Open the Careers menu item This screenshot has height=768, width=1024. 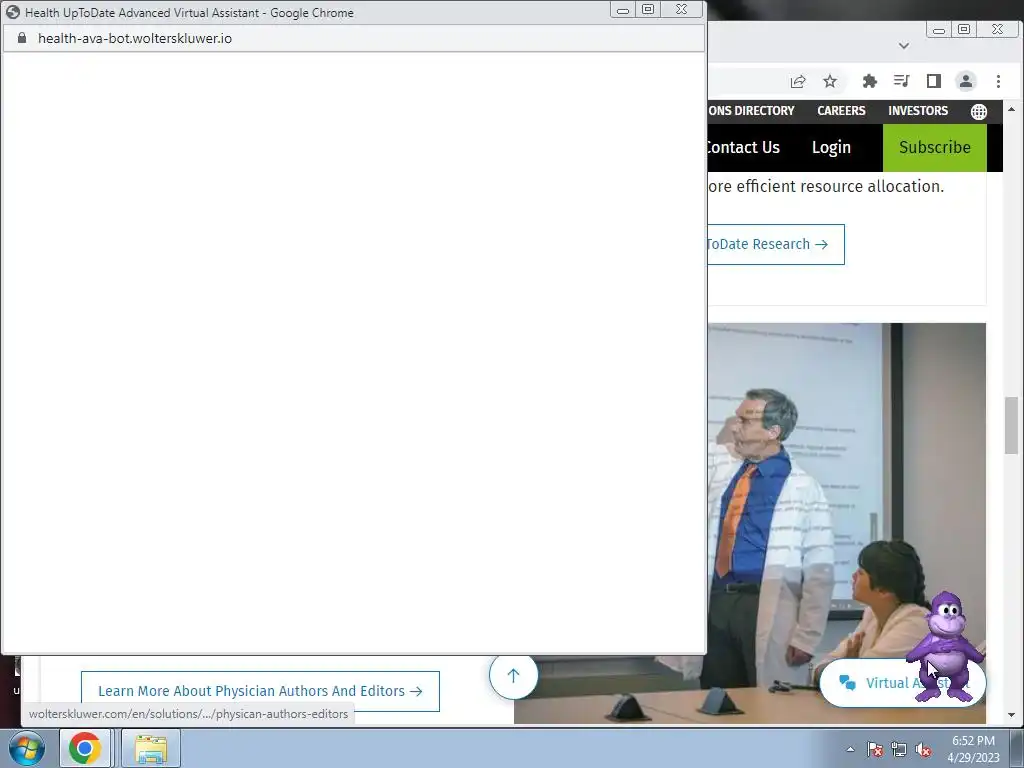tap(841, 111)
